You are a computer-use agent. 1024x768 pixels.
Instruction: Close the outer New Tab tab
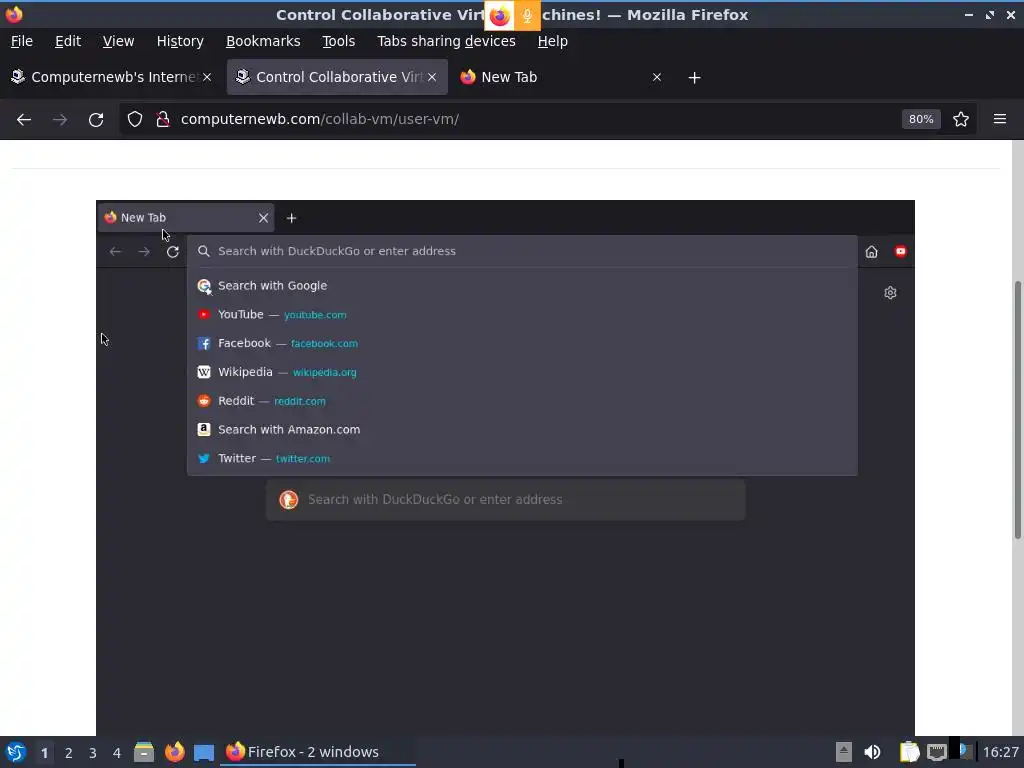[x=657, y=77]
